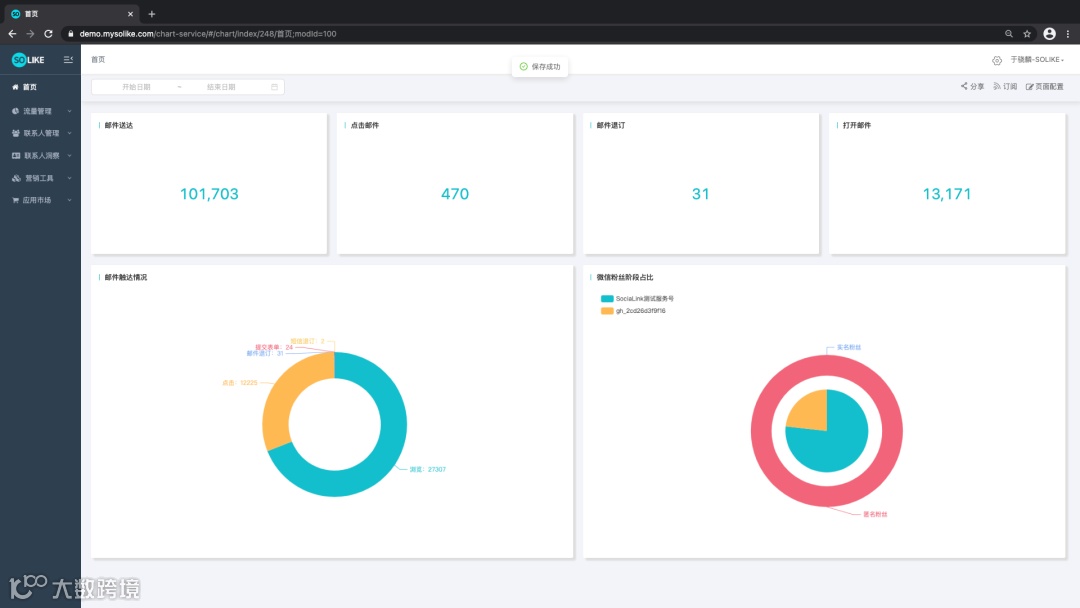Open settings via the gear icon

997,61
